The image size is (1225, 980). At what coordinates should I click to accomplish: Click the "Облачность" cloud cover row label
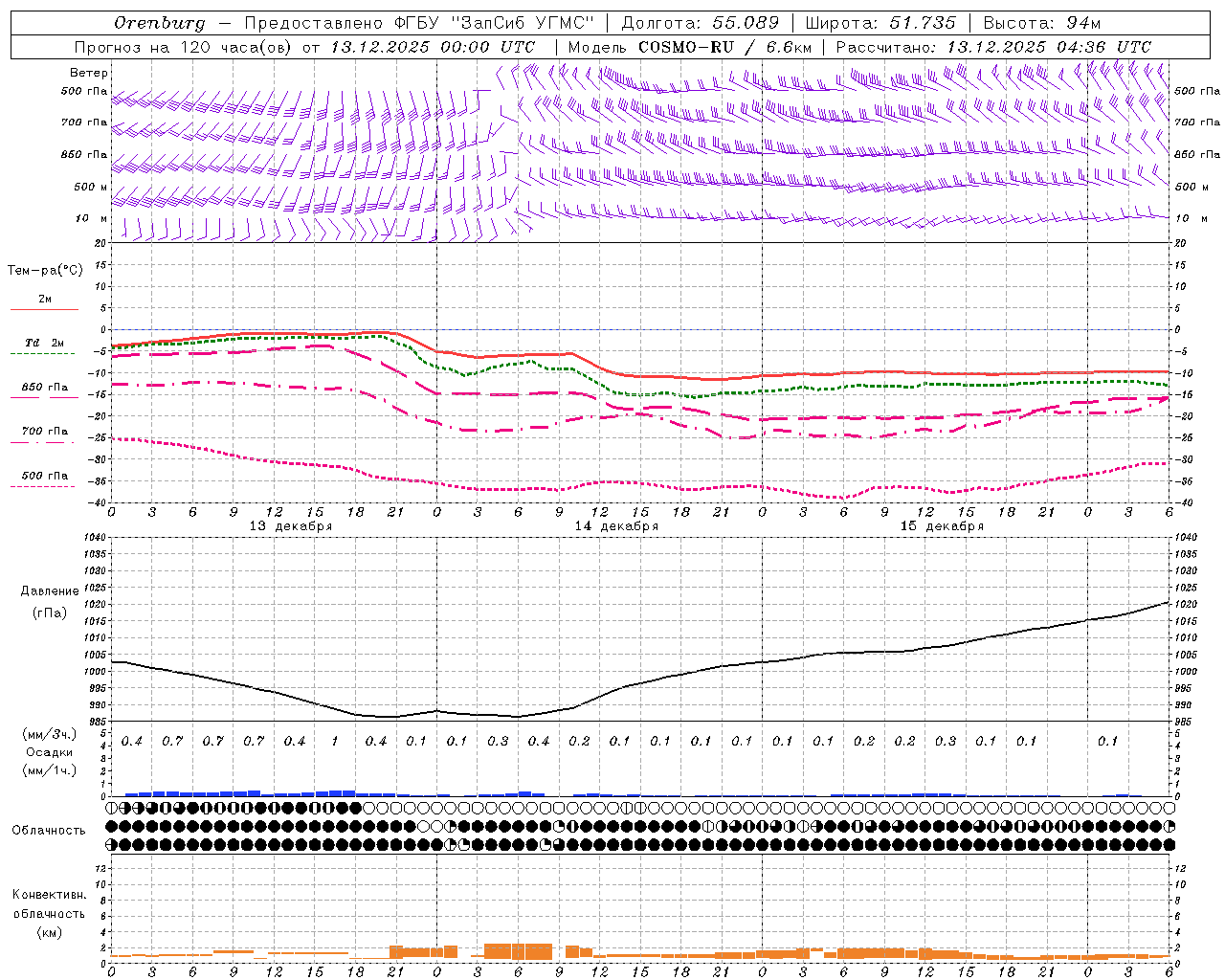click(49, 831)
